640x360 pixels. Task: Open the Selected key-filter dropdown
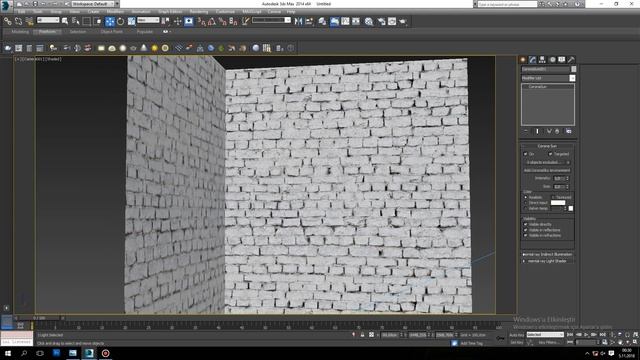(x=545, y=335)
